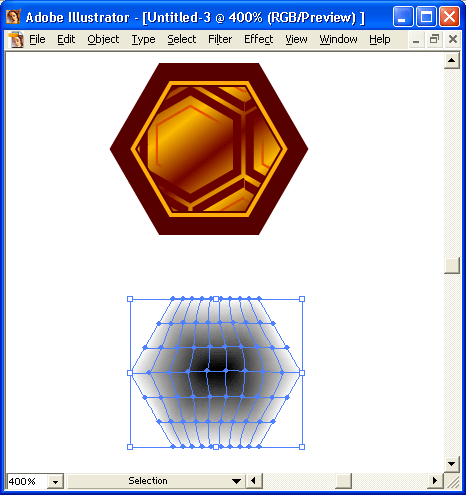Open the Object menu

pyautogui.click(x=103, y=39)
